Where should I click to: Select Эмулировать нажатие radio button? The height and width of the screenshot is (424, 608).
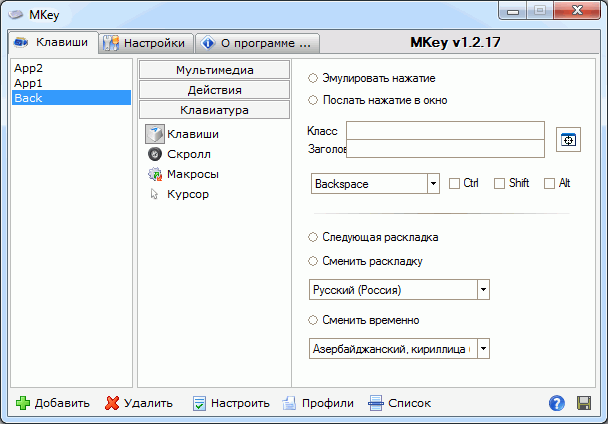pos(313,78)
